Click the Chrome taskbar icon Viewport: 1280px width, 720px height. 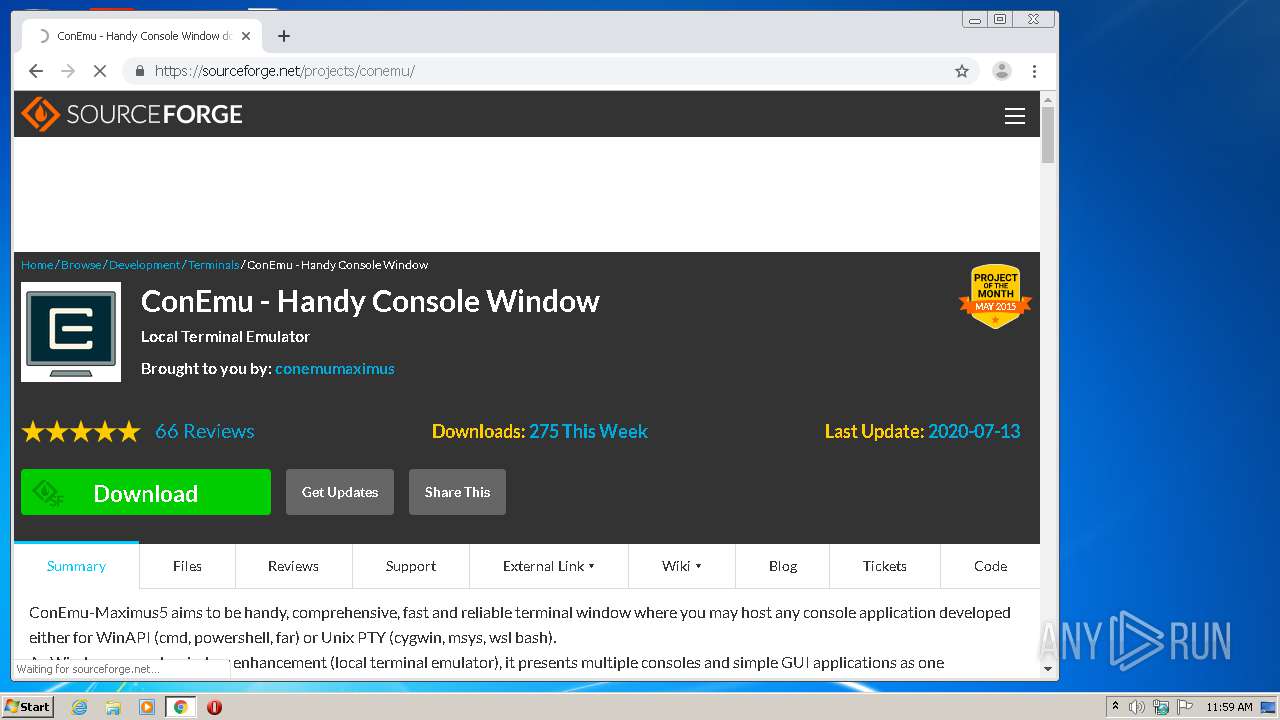pos(180,707)
